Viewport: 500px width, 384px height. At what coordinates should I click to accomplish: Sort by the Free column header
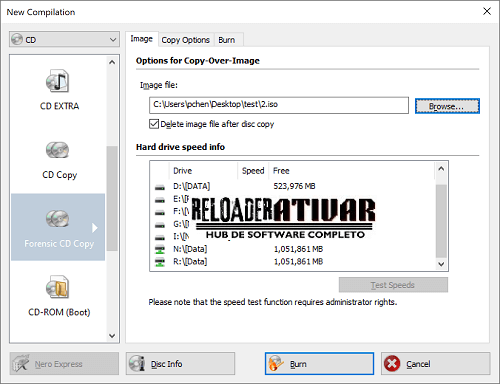pyautogui.click(x=351, y=171)
